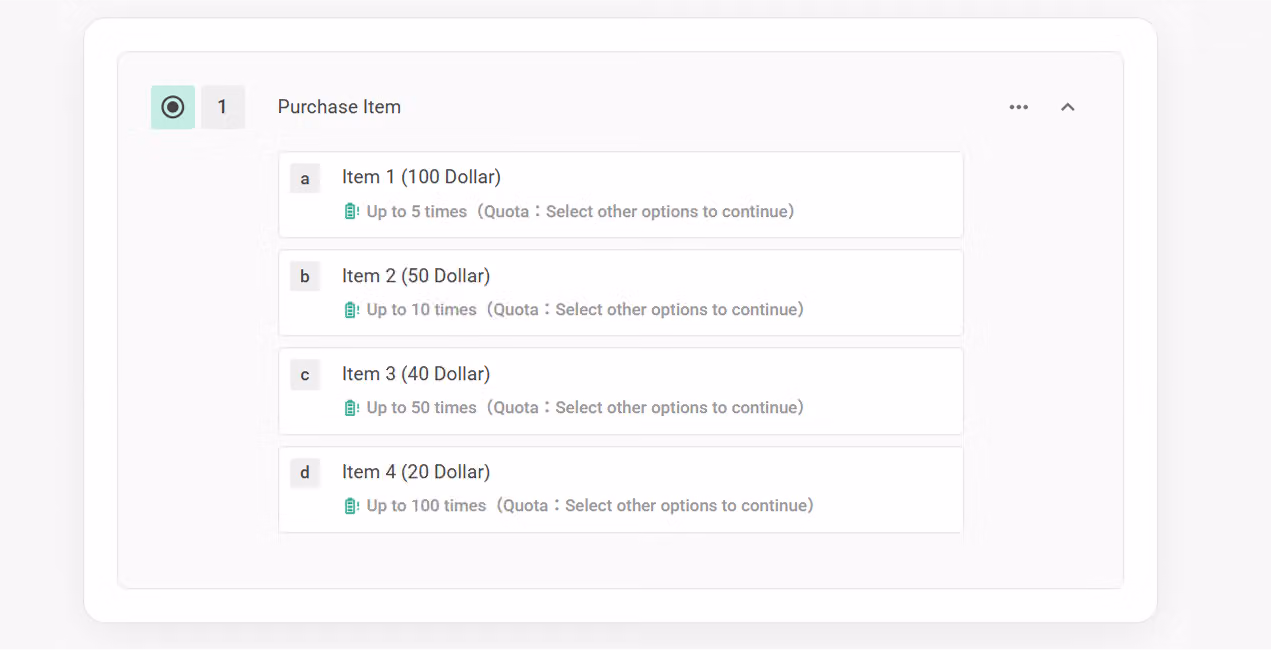Viewport: 1271px width, 650px height.
Task: Click the 'Up to 10 times' quota text
Action: pyautogui.click(x=422, y=310)
